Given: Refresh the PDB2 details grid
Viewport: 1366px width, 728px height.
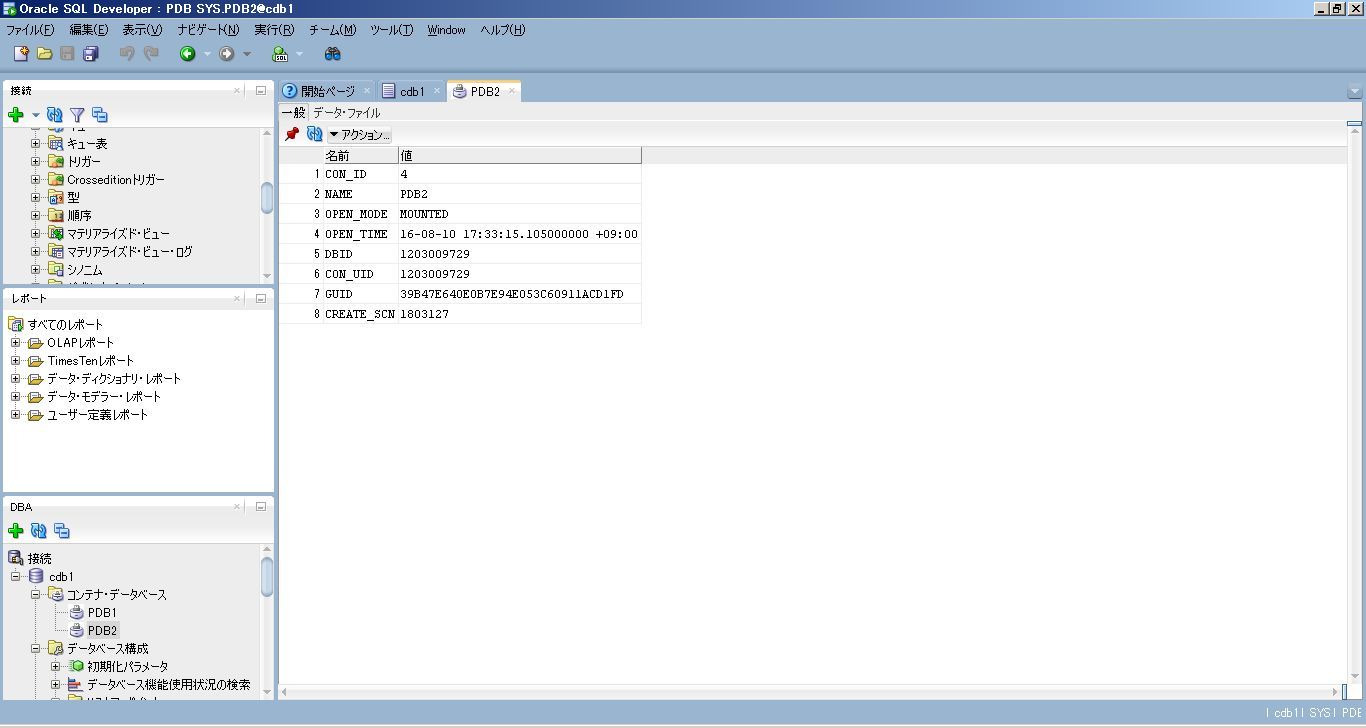Looking at the screenshot, I should coord(314,134).
